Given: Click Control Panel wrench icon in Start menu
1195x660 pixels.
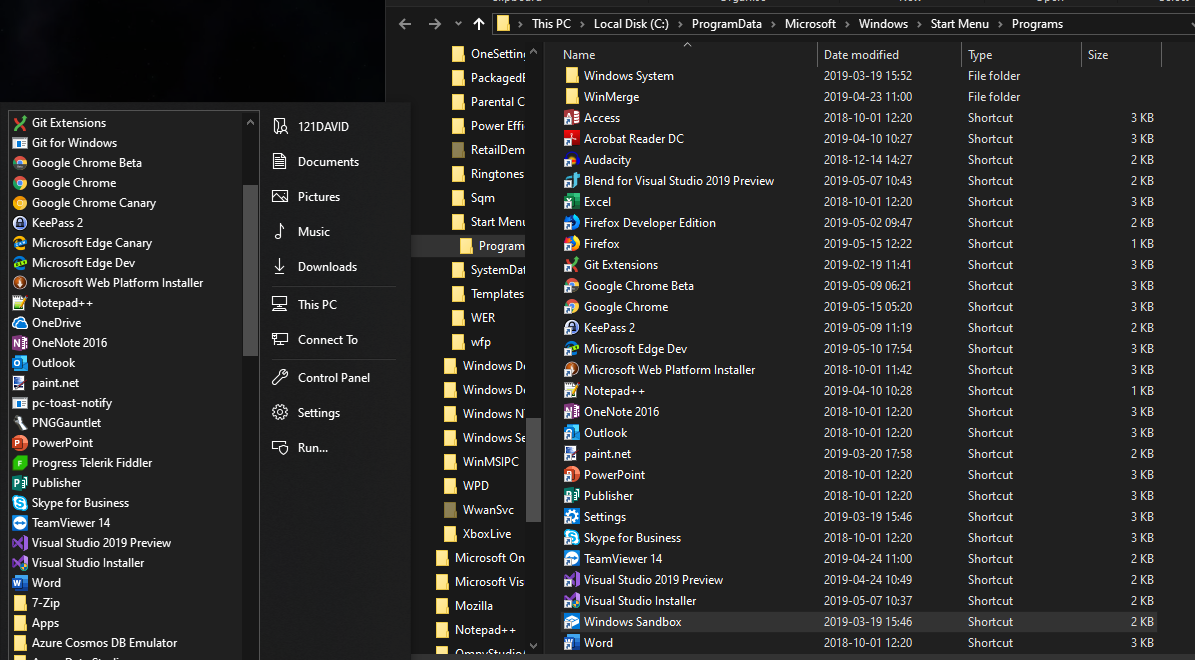Looking at the screenshot, I should pyautogui.click(x=280, y=377).
